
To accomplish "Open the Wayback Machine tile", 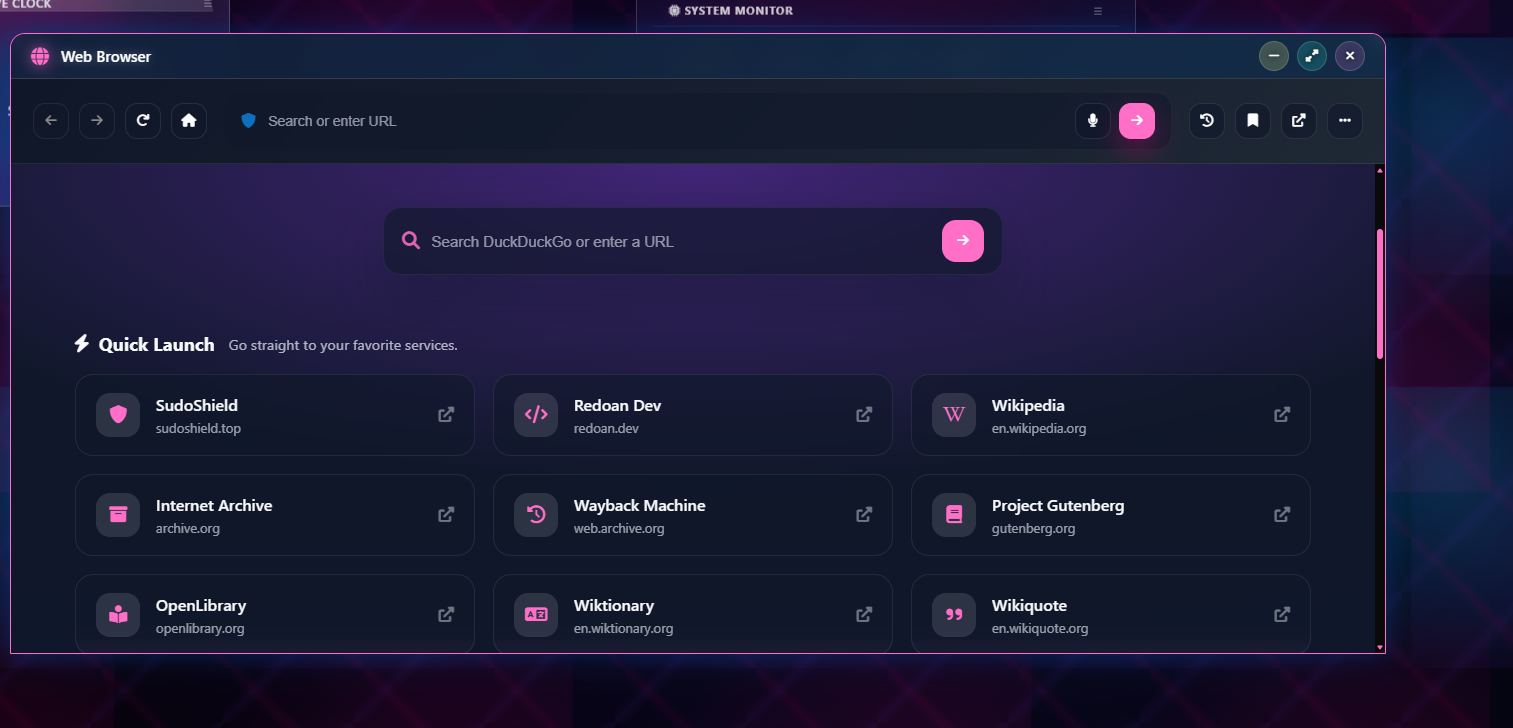I will 692,515.
